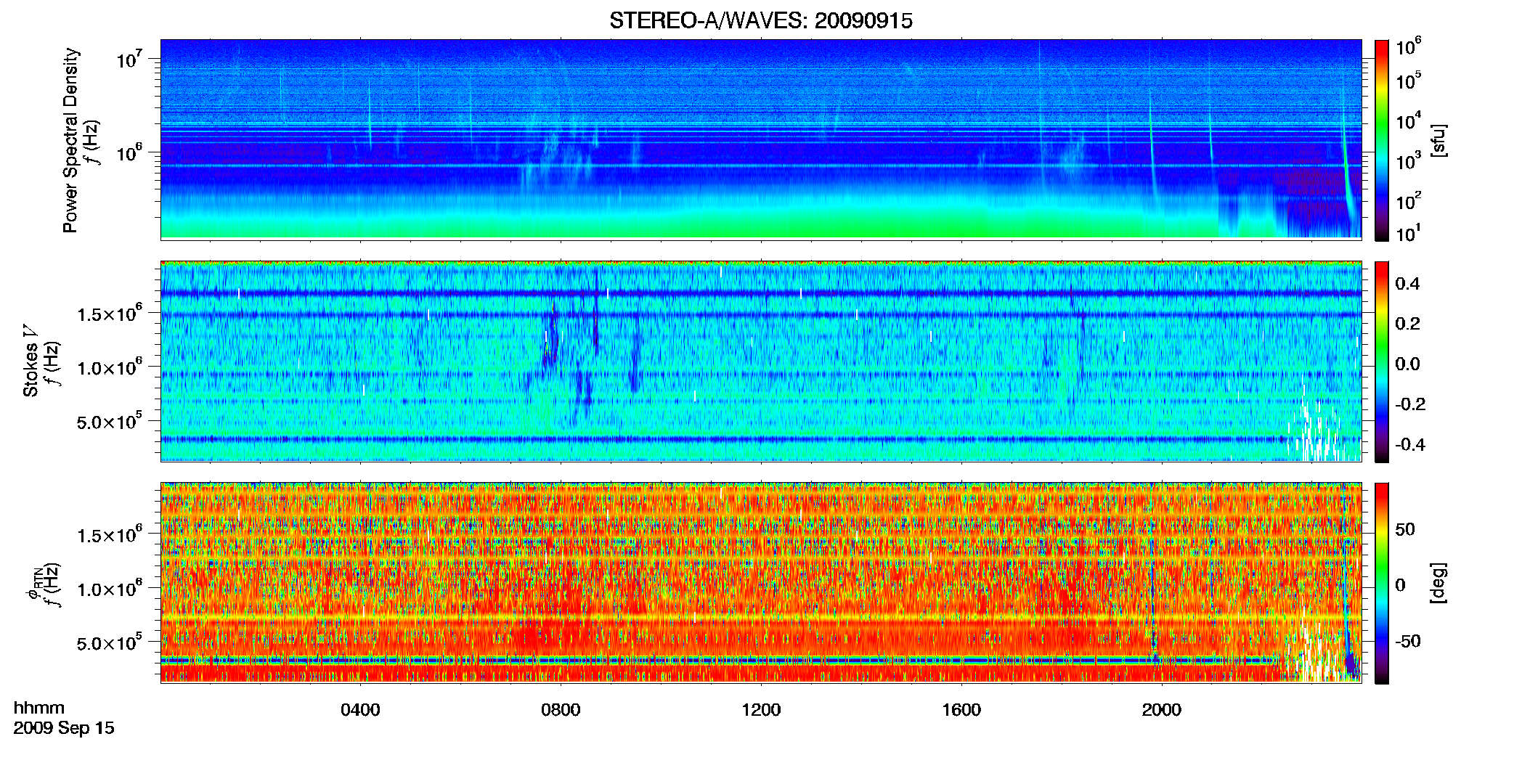Click the power spectral density colorbar

pos(1382,140)
